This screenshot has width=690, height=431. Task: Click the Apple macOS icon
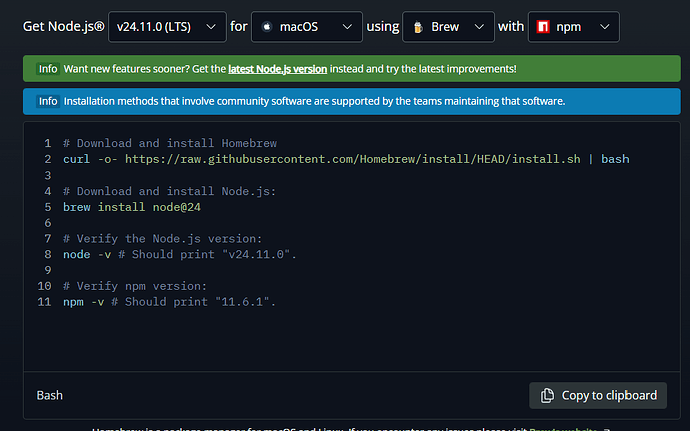[x=267, y=27]
